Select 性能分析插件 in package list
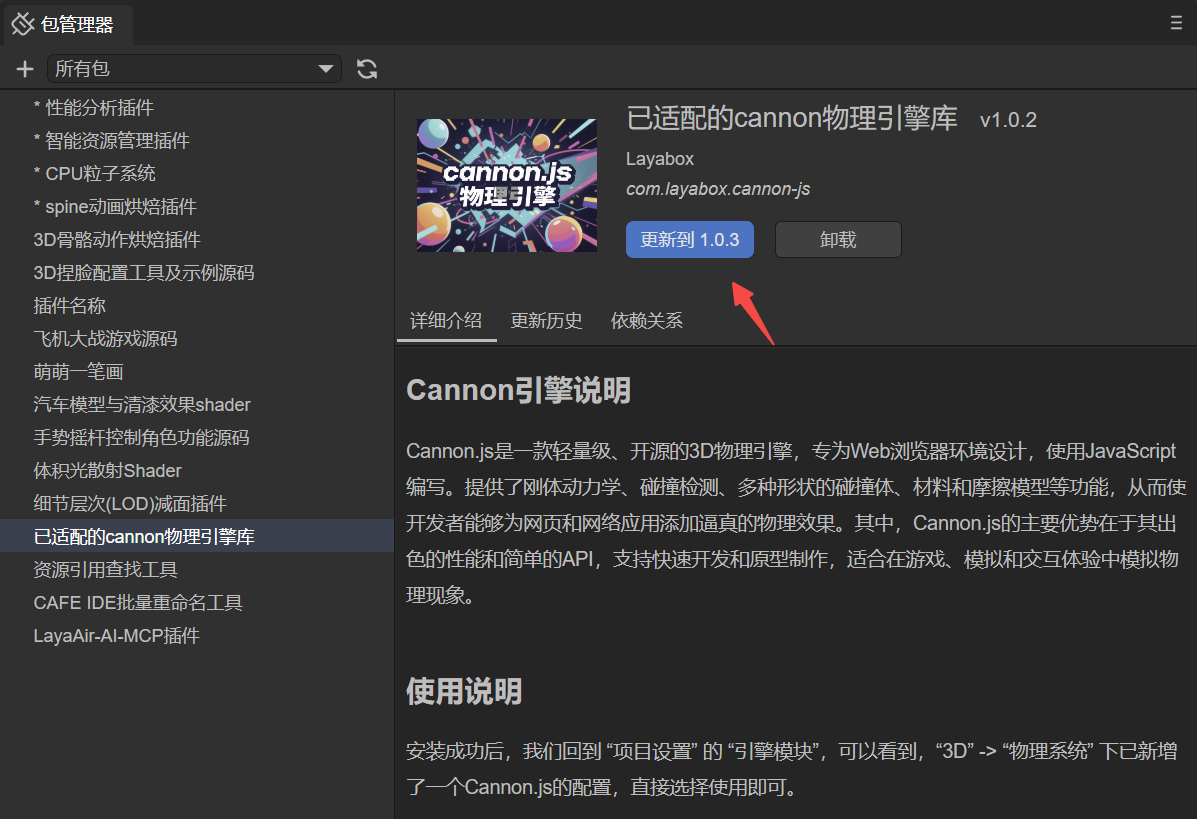 pyautogui.click(x=93, y=108)
